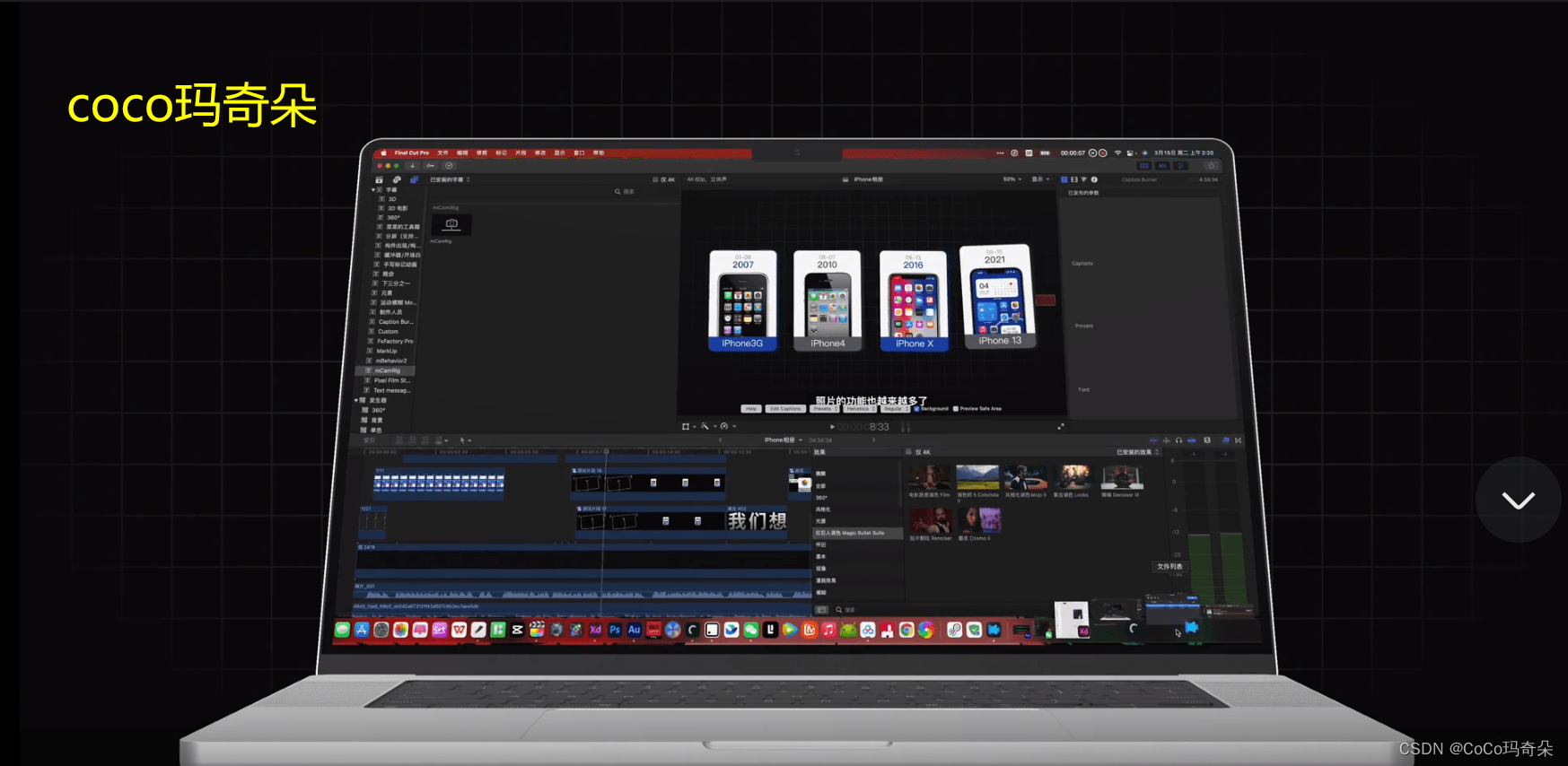1568x766 pixels.
Task: Select the Colorista effect thumbnail
Action: pos(977,477)
